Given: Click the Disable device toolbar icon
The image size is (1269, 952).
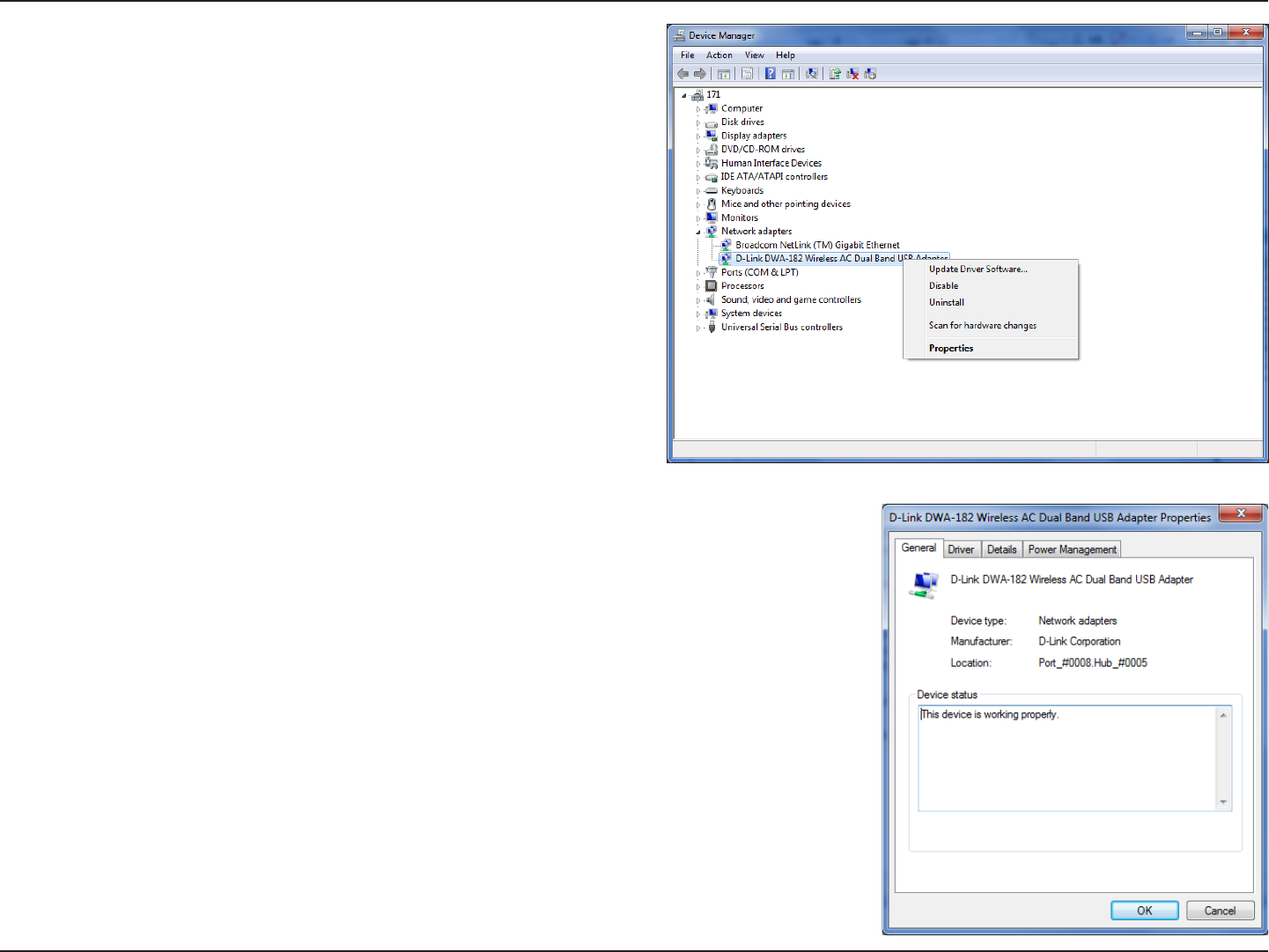Looking at the screenshot, I should (x=870, y=74).
